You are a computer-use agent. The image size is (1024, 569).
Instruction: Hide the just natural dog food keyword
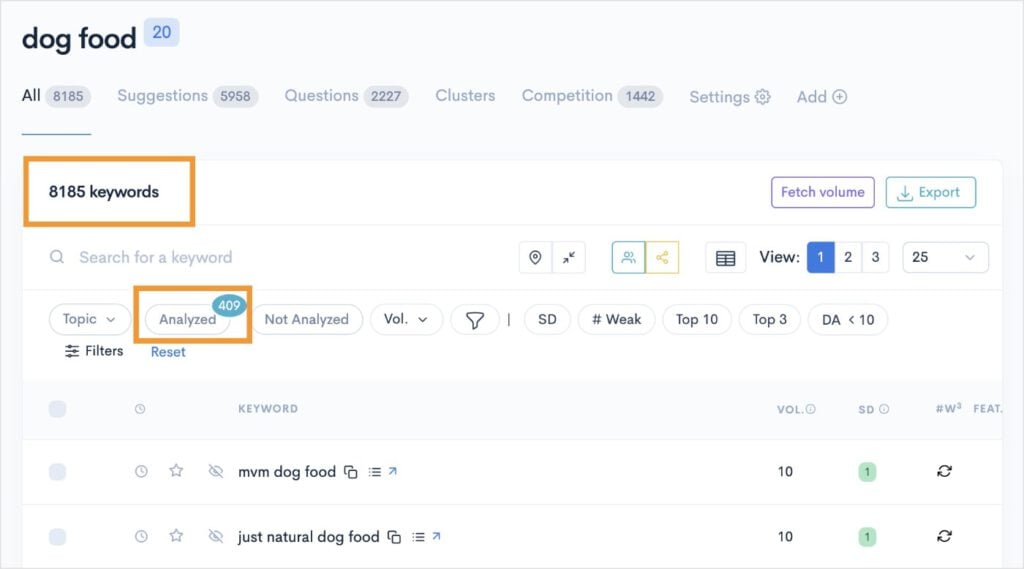point(216,536)
